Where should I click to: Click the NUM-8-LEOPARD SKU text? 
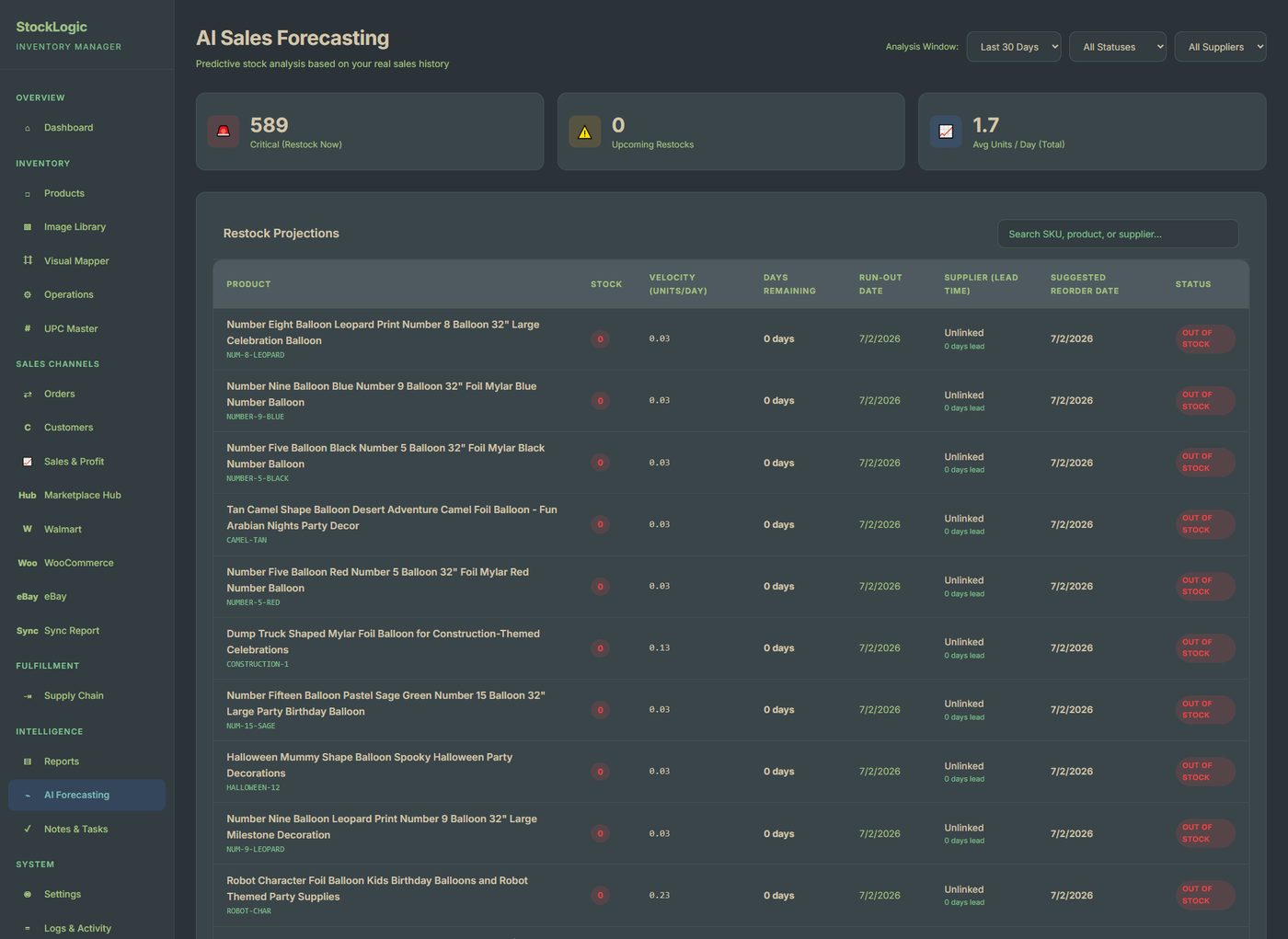coord(256,355)
